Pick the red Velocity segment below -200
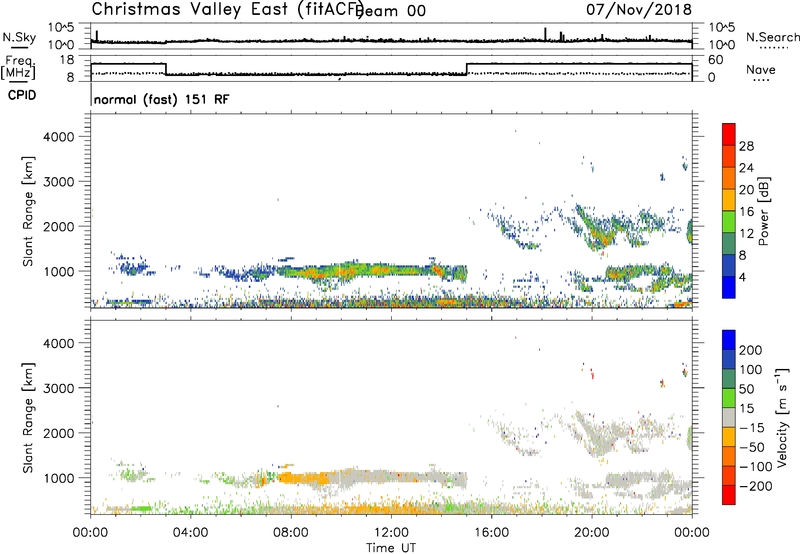The width and height of the screenshot is (800, 554). [x=729, y=495]
